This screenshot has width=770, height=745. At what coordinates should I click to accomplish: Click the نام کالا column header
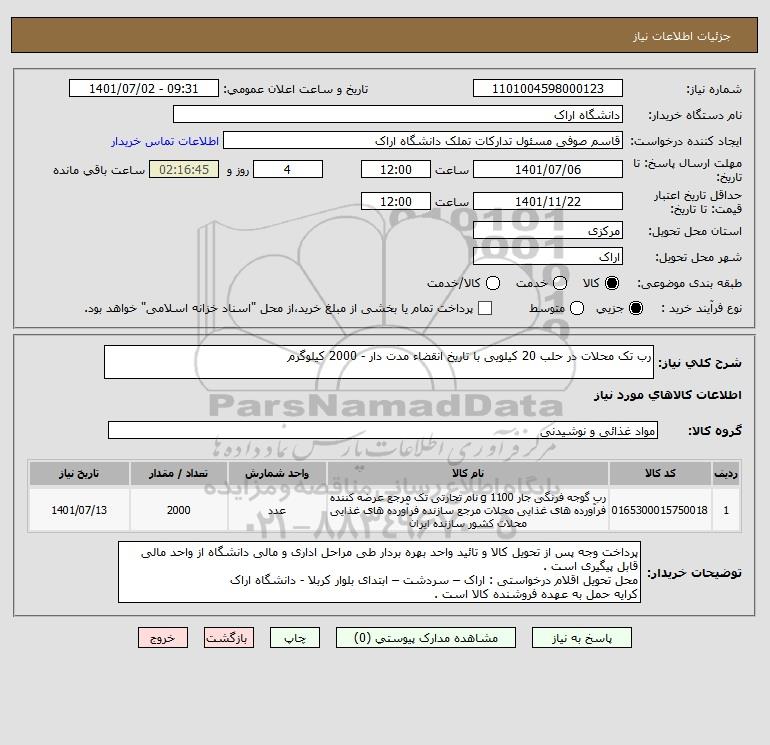click(x=468, y=473)
